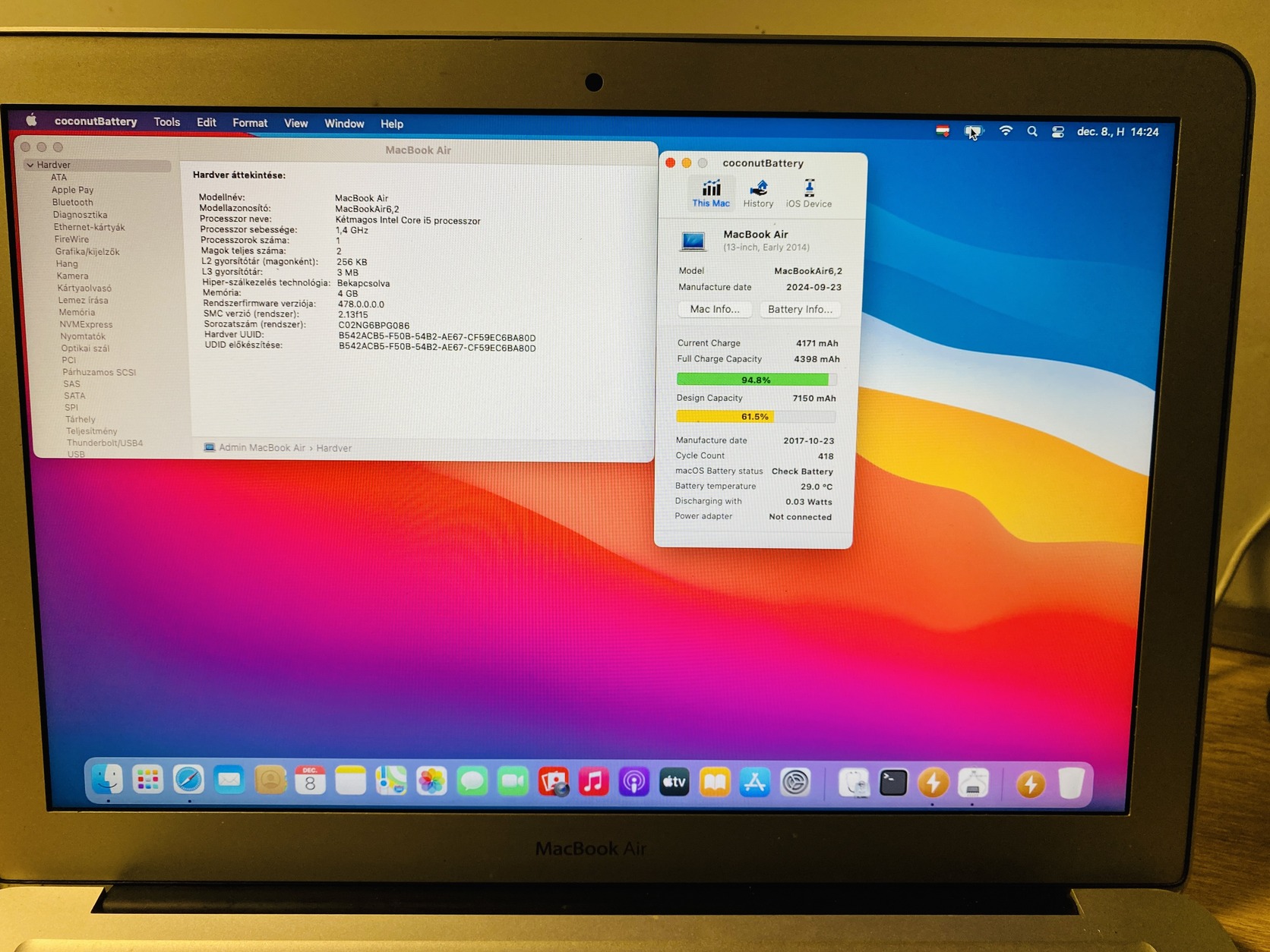Open Launchpad from the dock
1270x952 pixels.
click(x=147, y=779)
